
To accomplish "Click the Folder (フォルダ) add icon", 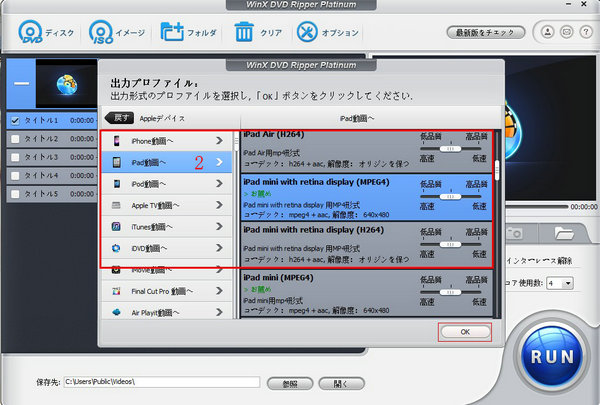I will 172,31.
